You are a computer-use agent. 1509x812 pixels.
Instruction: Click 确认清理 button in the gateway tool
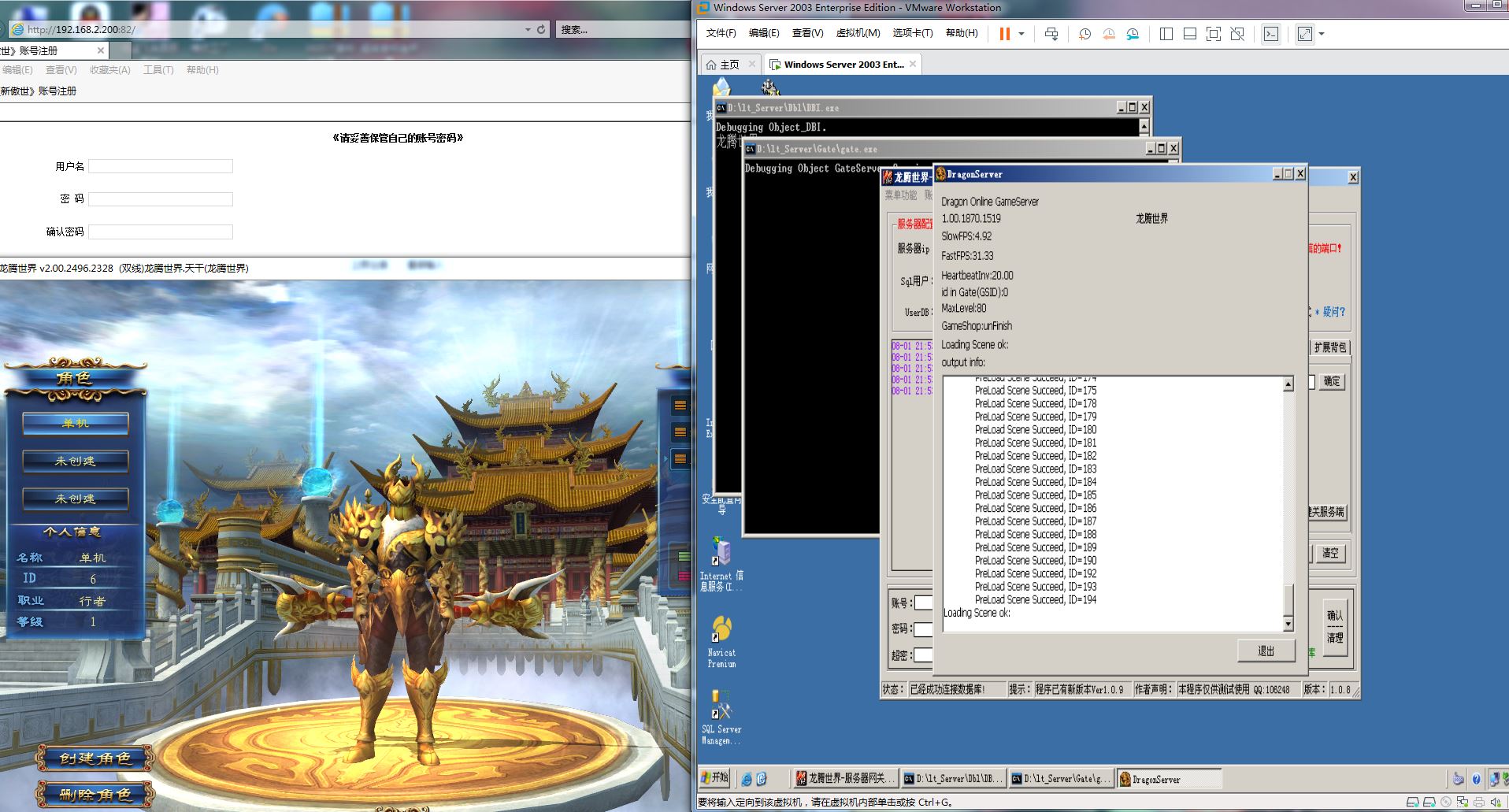(1335, 626)
